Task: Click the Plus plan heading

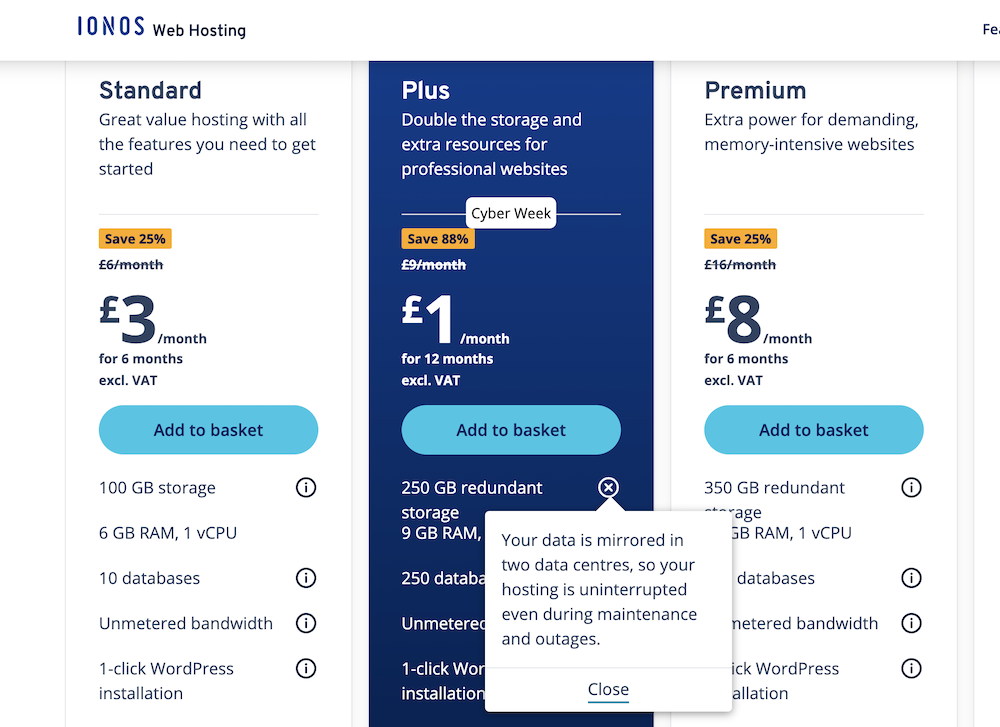Action: (426, 90)
